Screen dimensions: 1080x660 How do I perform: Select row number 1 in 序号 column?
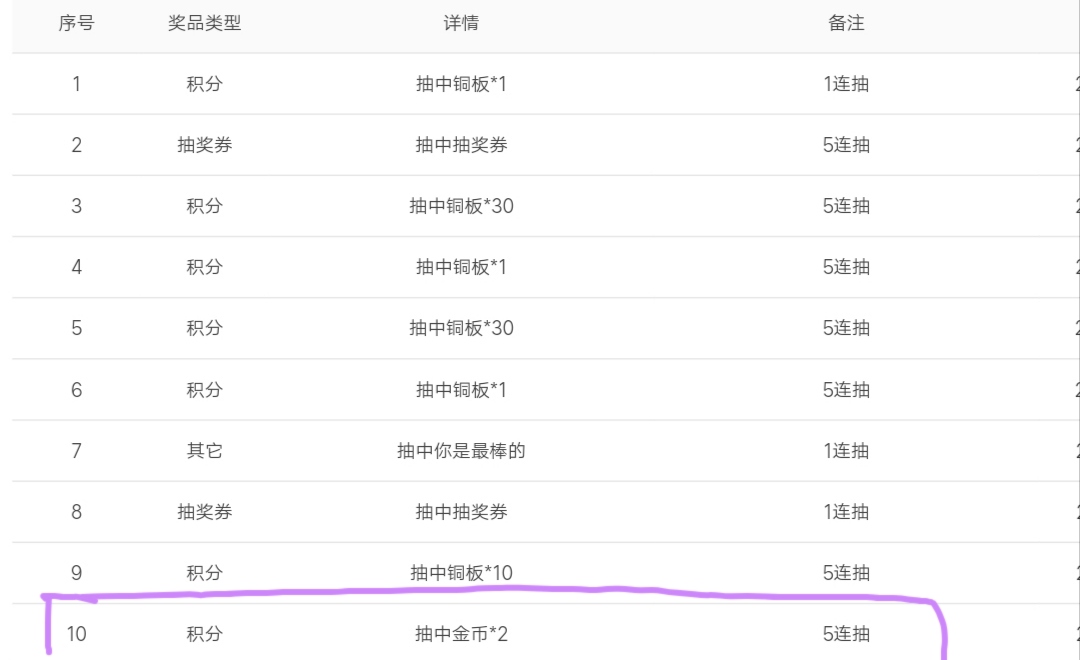coord(76,84)
